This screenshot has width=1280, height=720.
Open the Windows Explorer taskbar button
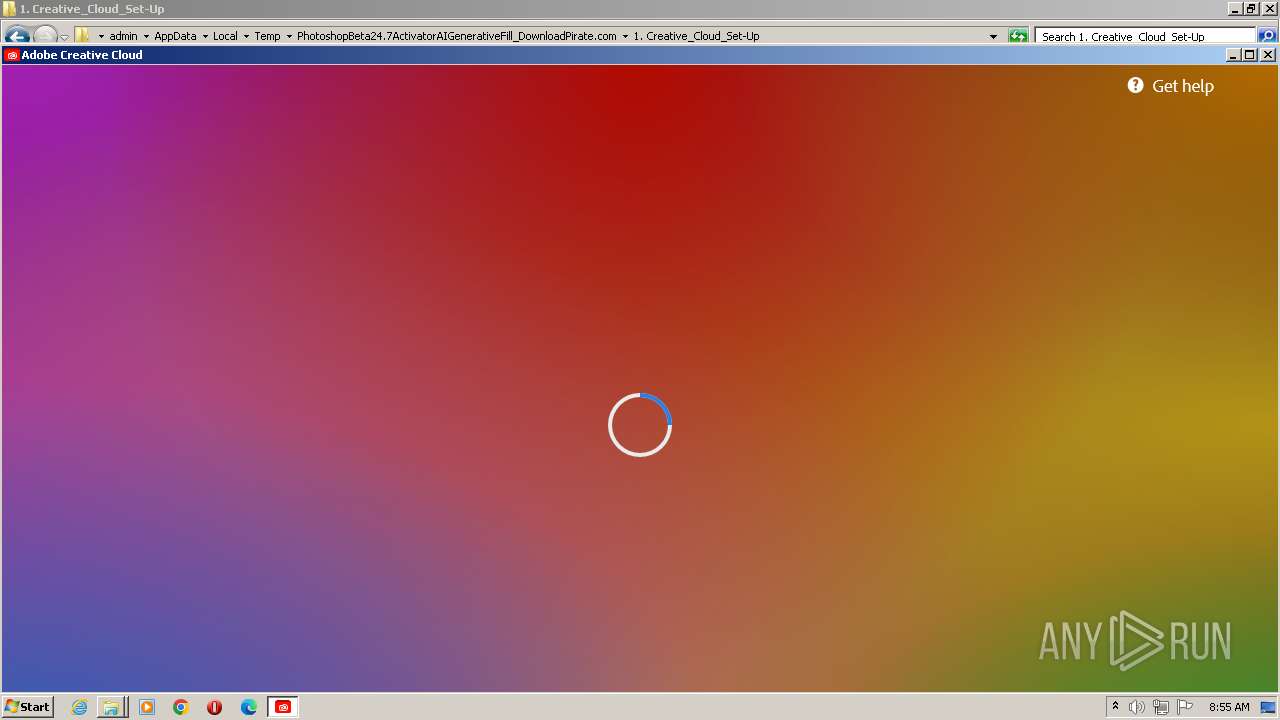pos(111,707)
